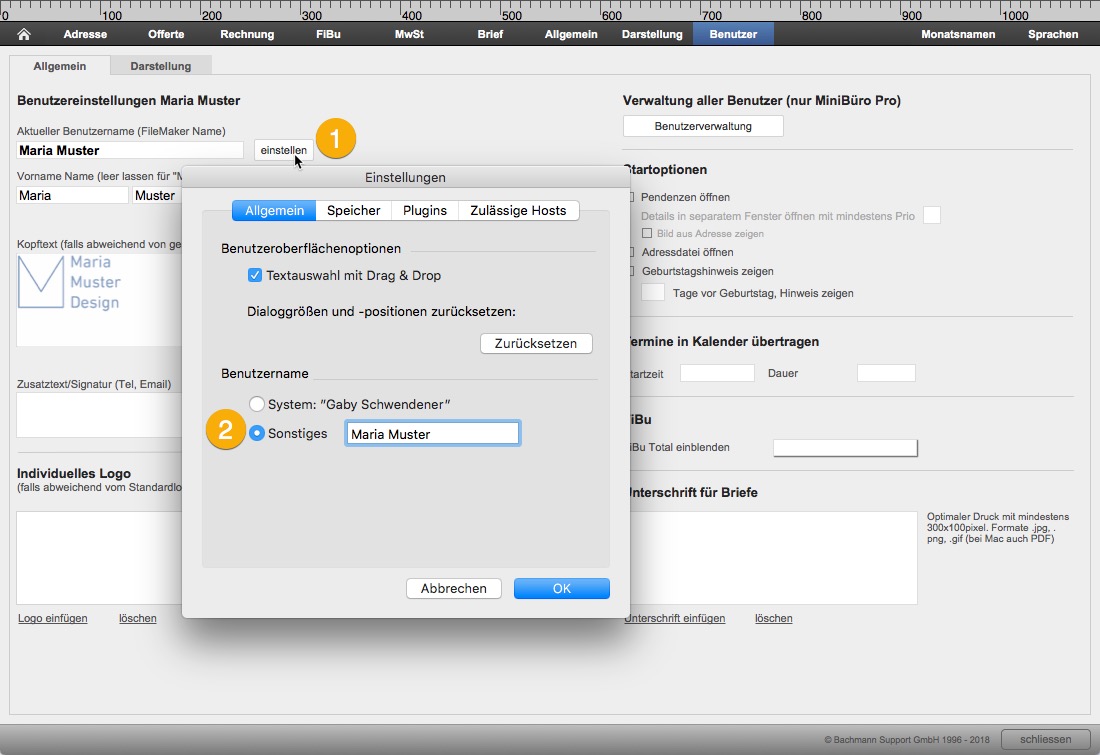The image size is (1100, 755).
Task: Click the einstellen button next to username
Action: tap(283, 150)
